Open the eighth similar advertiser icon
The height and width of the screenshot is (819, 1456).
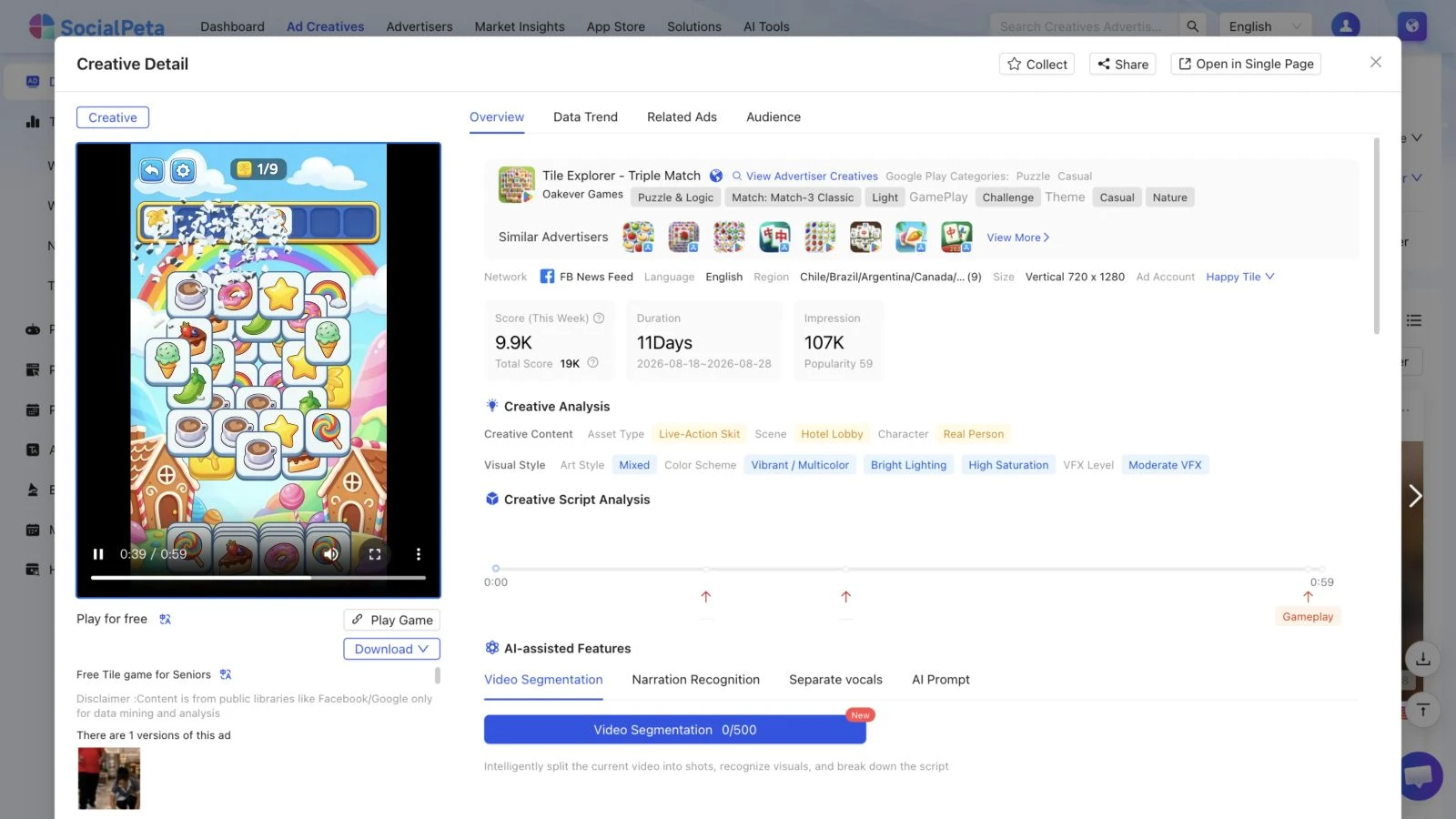(x=956, y=237)
